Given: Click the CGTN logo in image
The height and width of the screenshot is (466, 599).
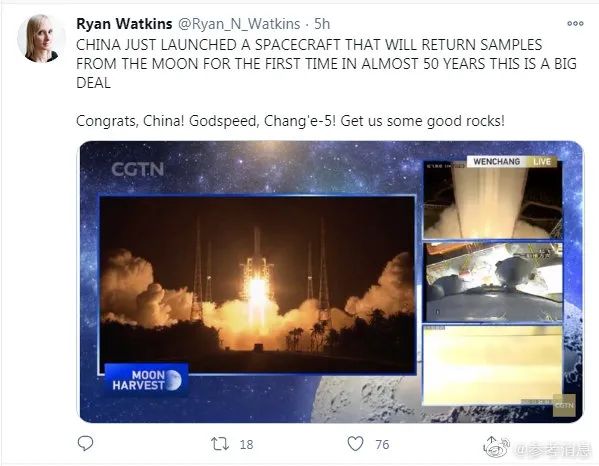Looking at the screenshot, I should 138,169.
